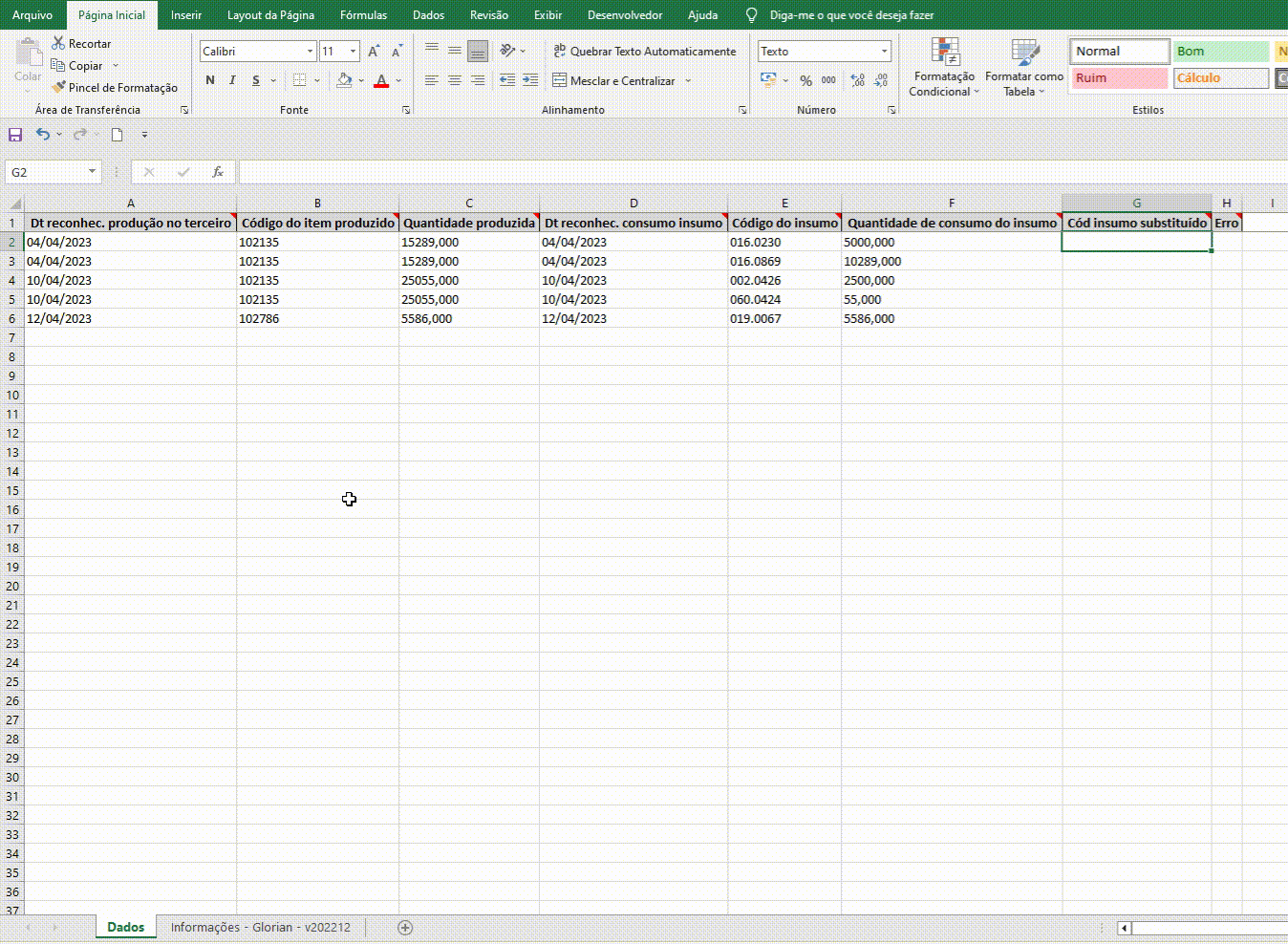Expand the Texto number format dropdown

pos(884,52)
